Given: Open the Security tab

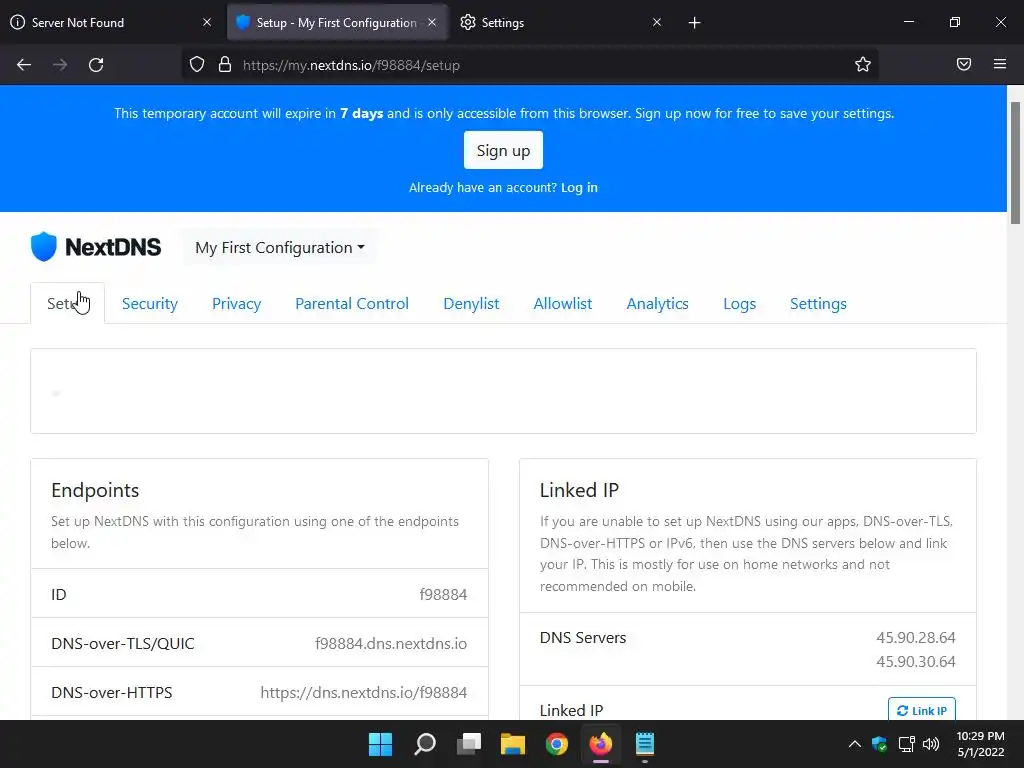Looking at the screenshot, I should (150, 304).
